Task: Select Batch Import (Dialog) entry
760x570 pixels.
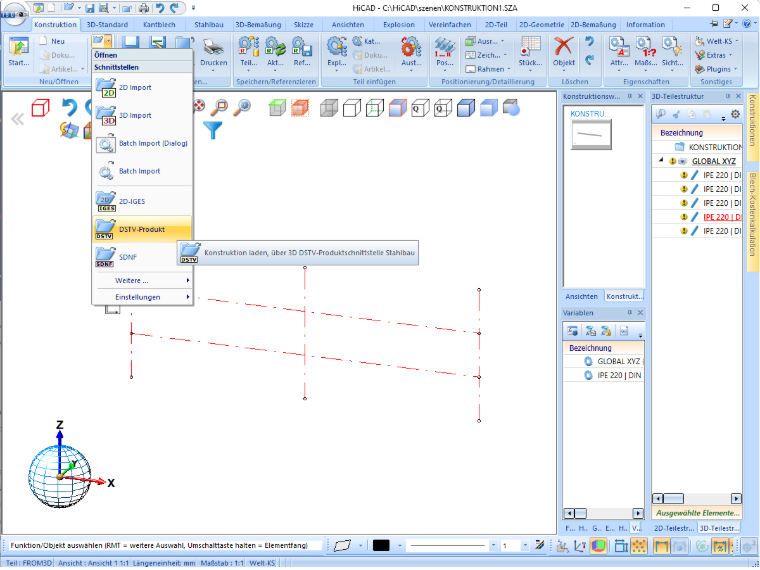Action: click(x=142, y=143)
